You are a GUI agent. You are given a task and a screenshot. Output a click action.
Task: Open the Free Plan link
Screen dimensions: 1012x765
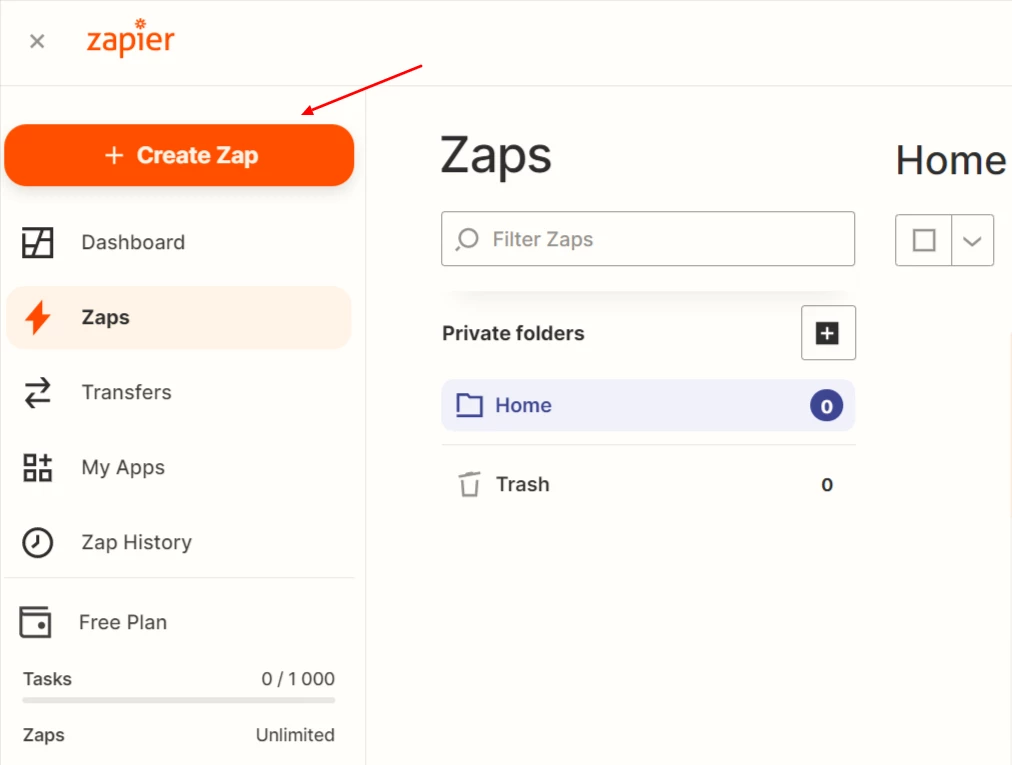point(123,622)
